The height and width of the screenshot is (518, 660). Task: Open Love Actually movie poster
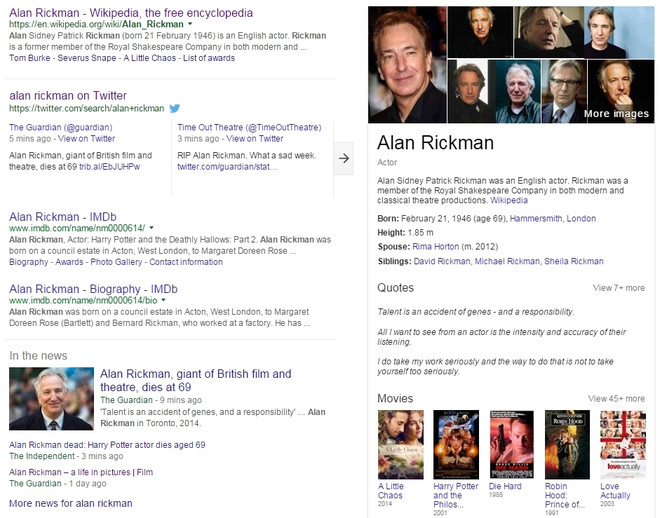623,445
